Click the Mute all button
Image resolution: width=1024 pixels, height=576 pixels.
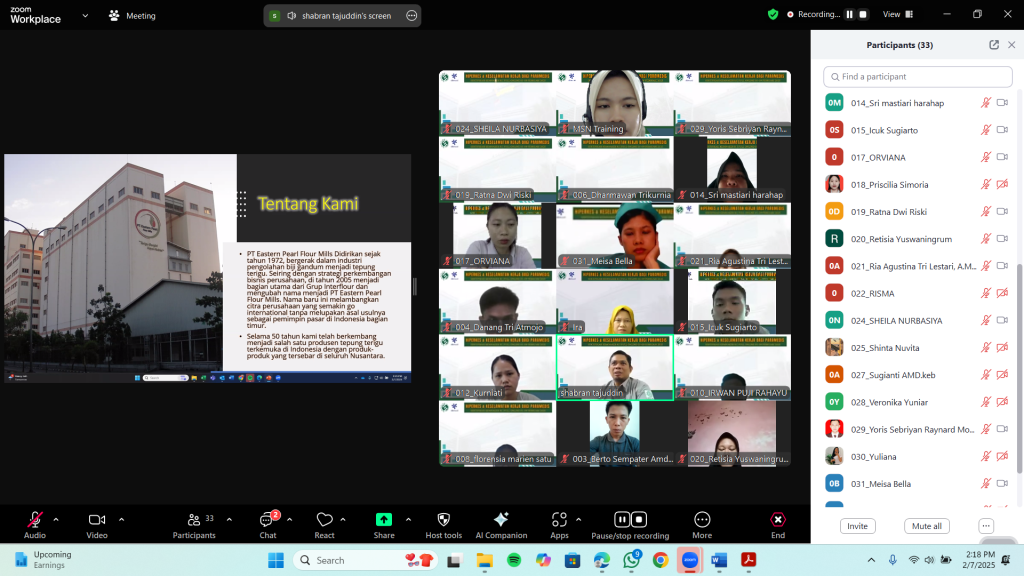[926, 526]
